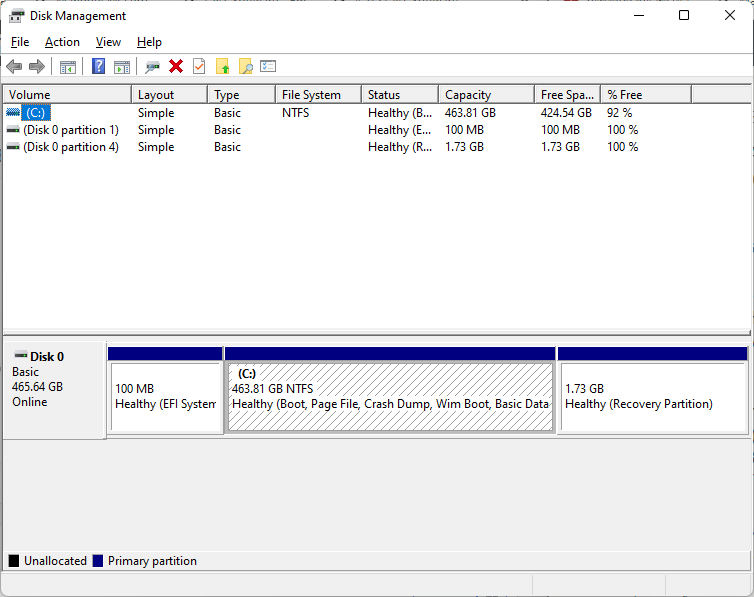Click the black Unallocated legend swatch
The height and width of the screenshot is (597, 754).
(14, 561)
